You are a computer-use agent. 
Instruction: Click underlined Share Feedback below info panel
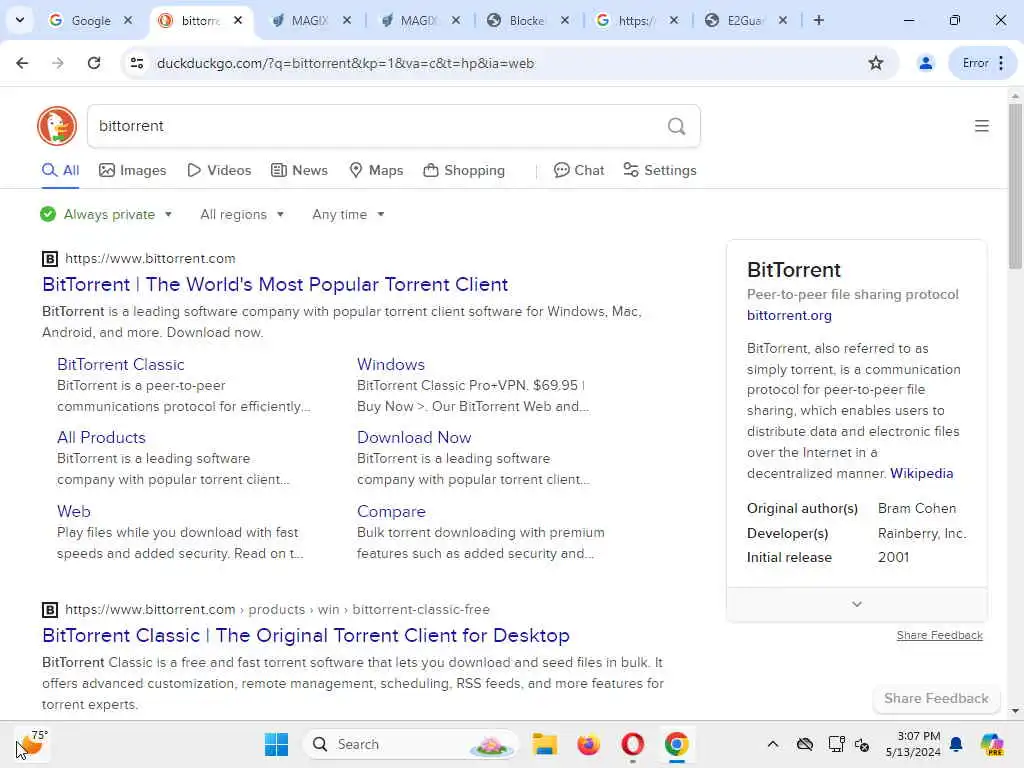(939, 635)
